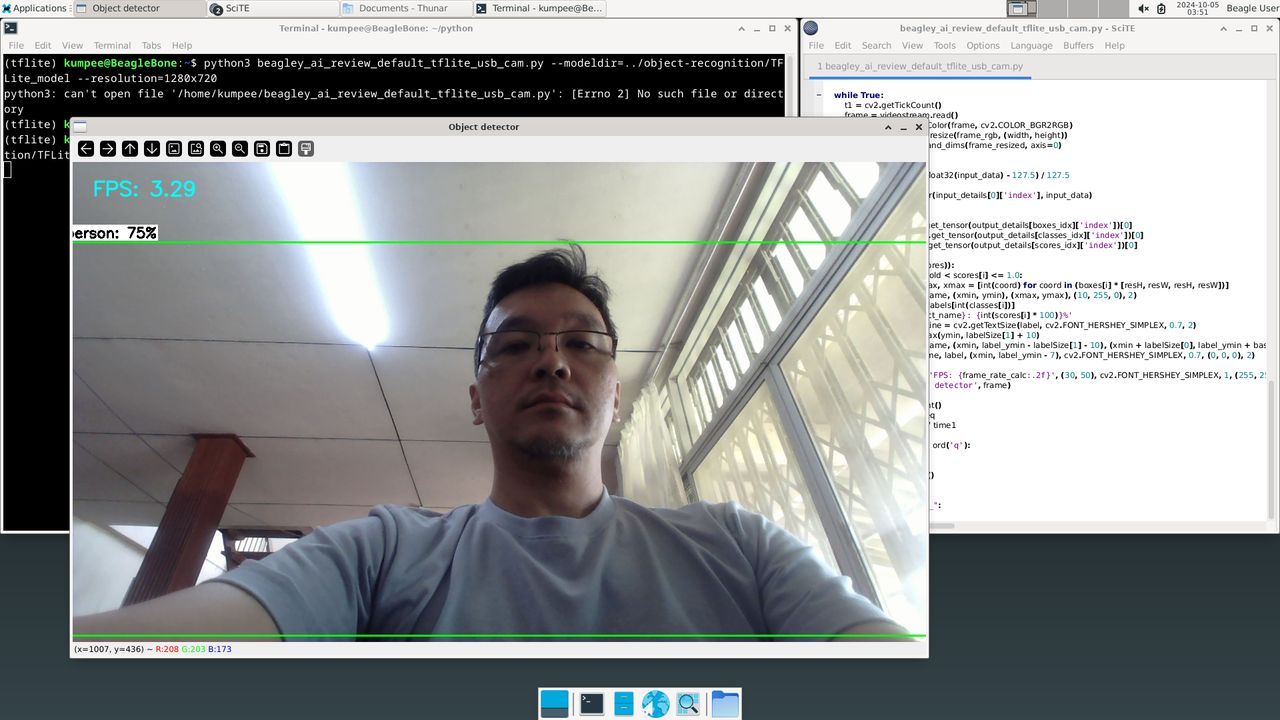
Task: Click terminal prompt line 'kumpee@BeagleBone'
Action: 124,62
